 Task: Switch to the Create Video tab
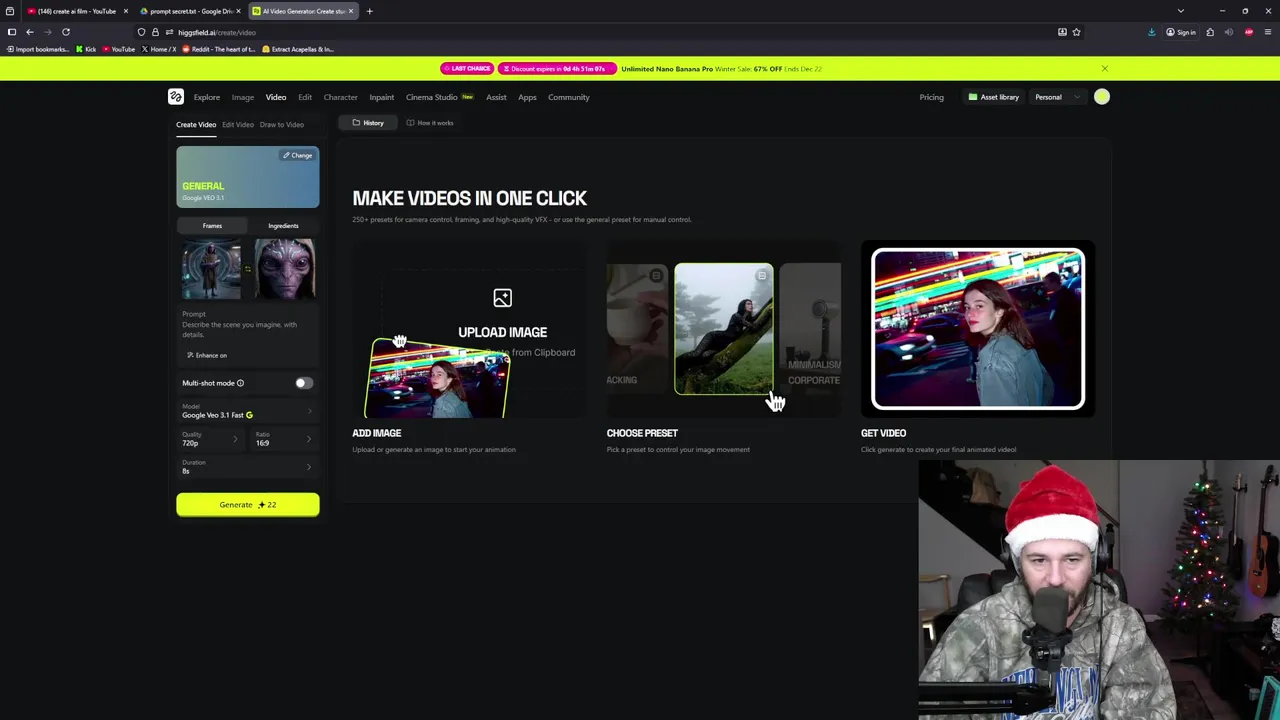(196, 125)
